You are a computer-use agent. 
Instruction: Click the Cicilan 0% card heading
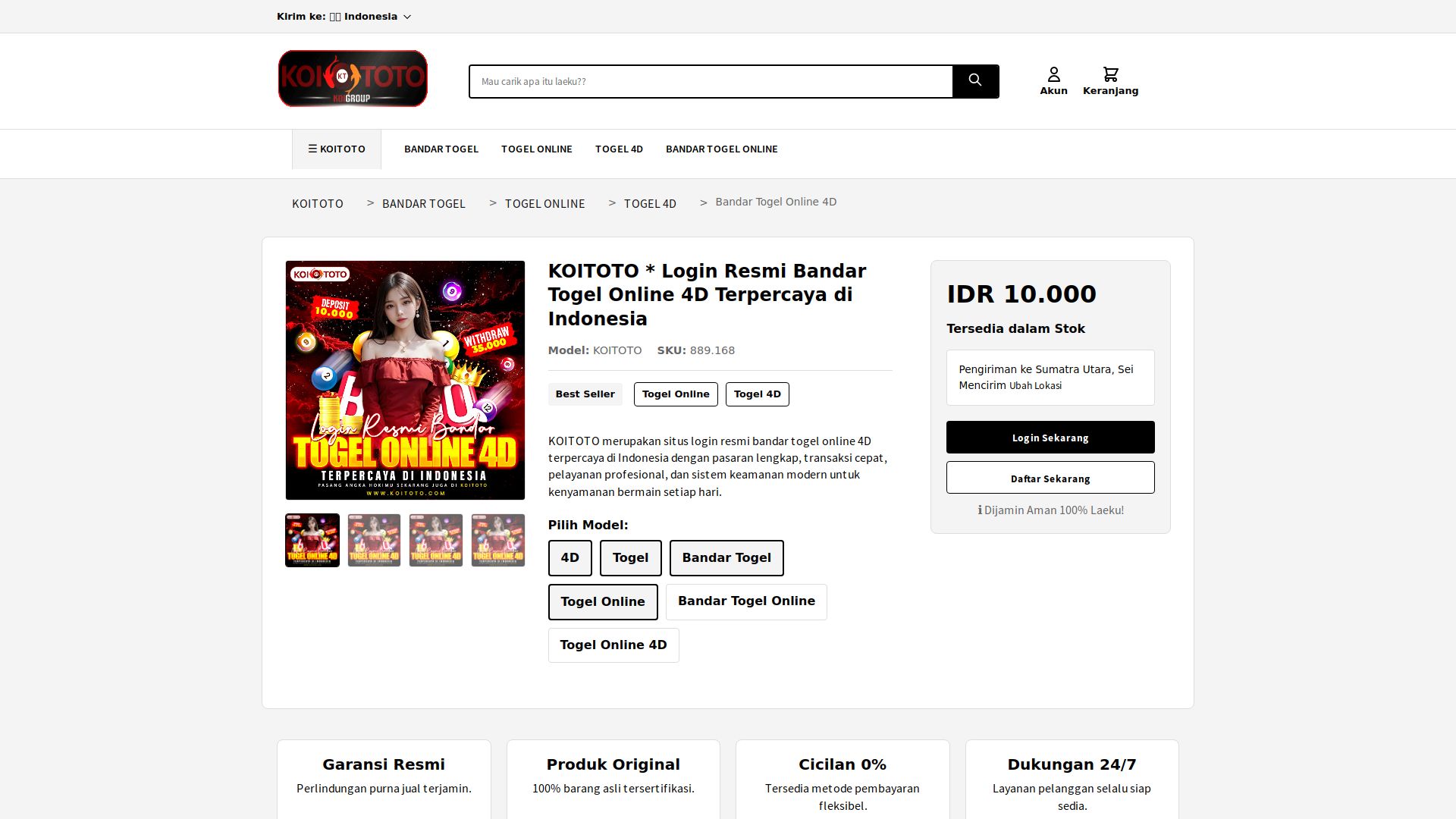[843, 764]
